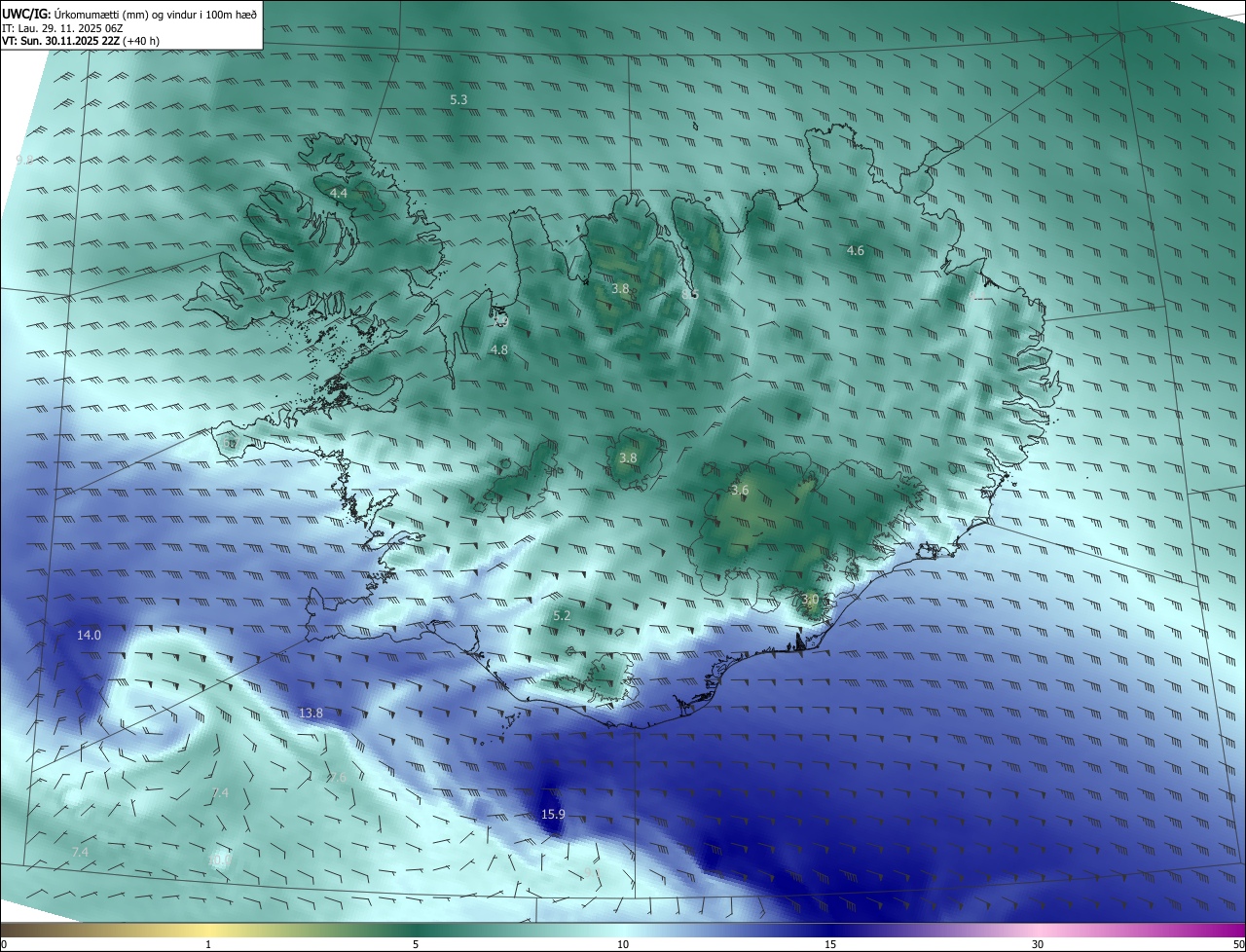The image size is (1246, 952).
Task: Click the 4.4 value label in the Westfjords
Action: (339, 194)
